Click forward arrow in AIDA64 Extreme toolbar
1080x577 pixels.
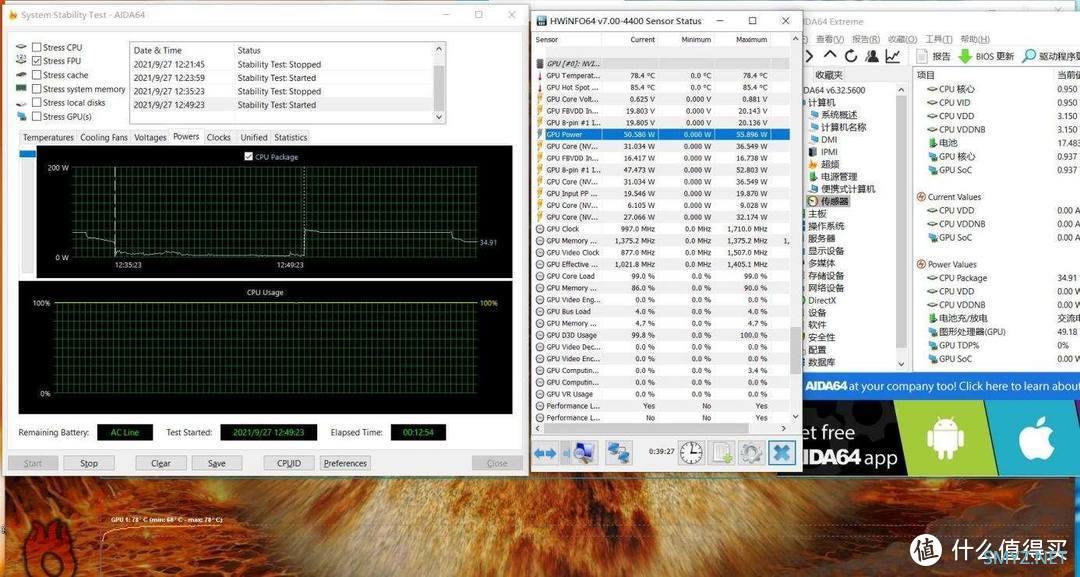(809, 56)
